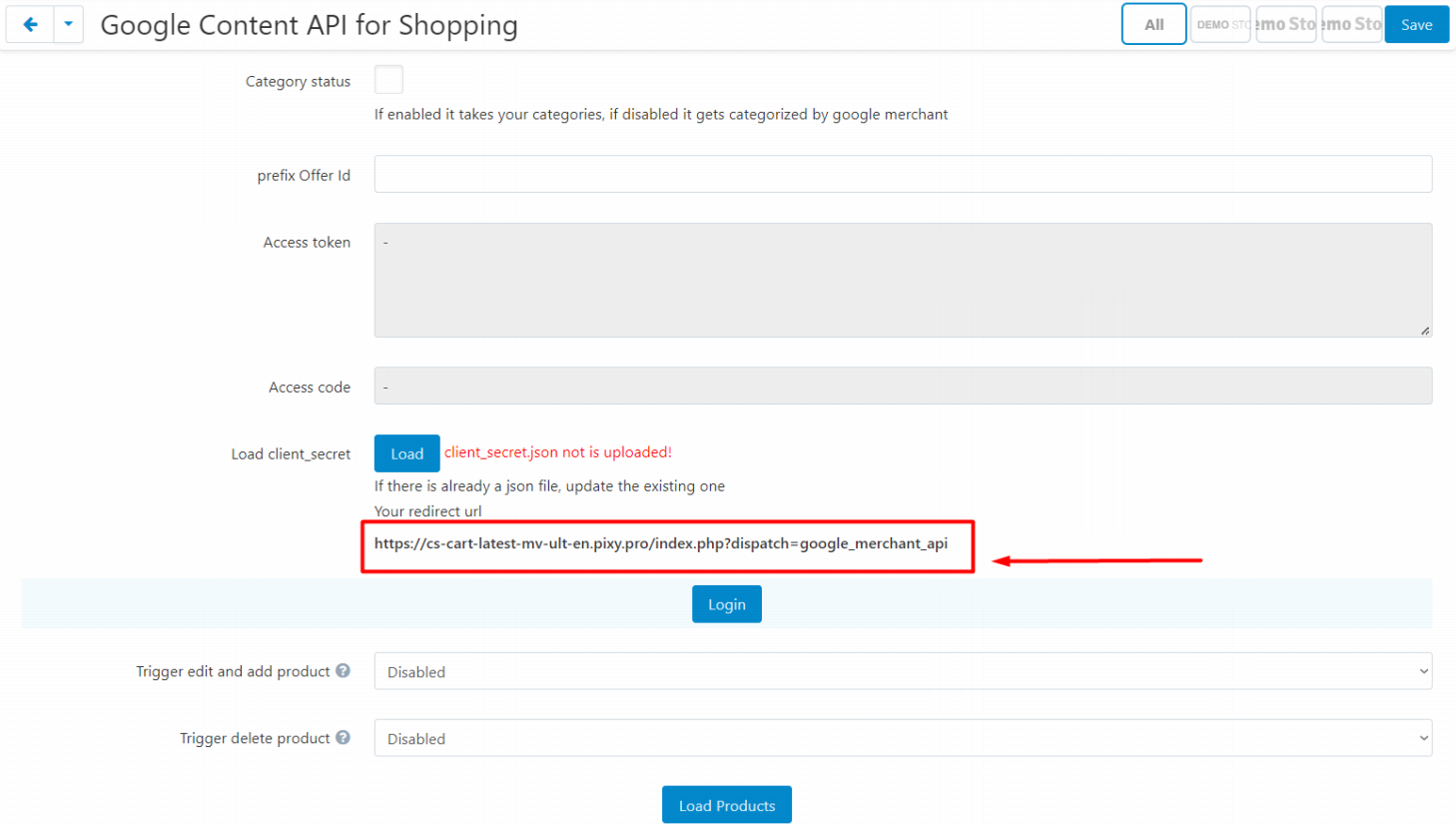Click the Load Products button

pyautogui.click(x=726, y=805)
